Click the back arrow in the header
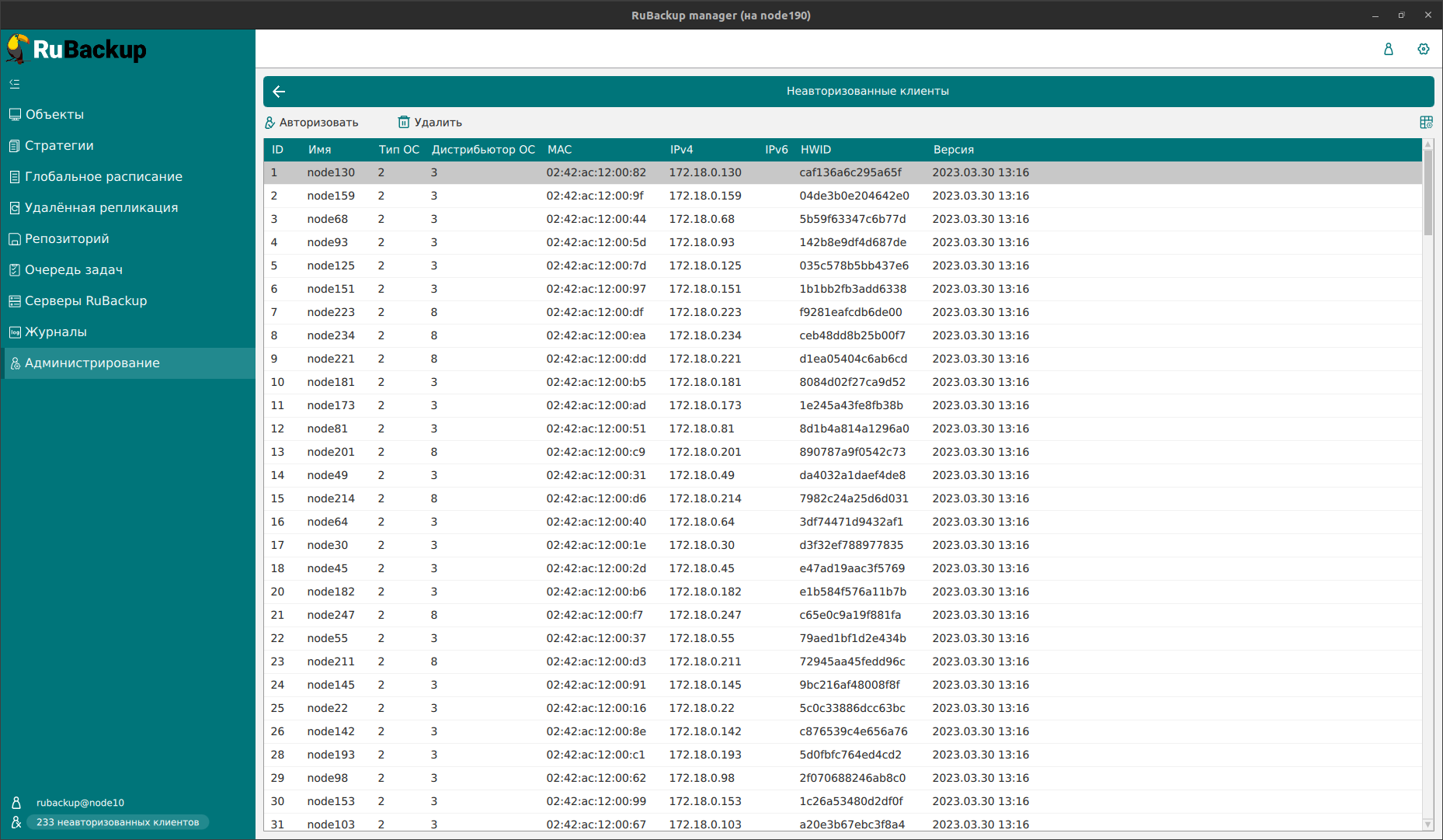1443x840 pixels. point(280,92)
